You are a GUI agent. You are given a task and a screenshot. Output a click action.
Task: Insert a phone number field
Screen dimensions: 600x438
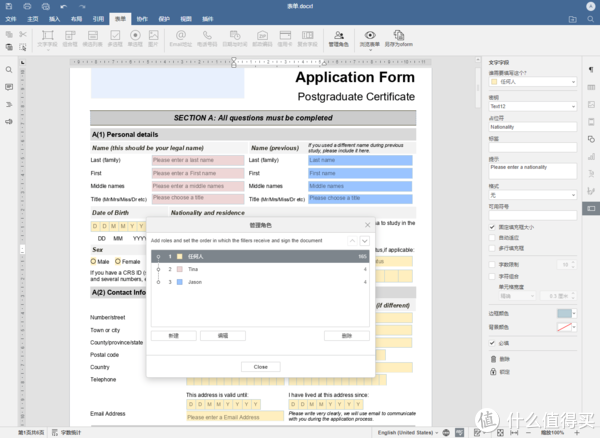pyautogui.click(x=207, y=39)
